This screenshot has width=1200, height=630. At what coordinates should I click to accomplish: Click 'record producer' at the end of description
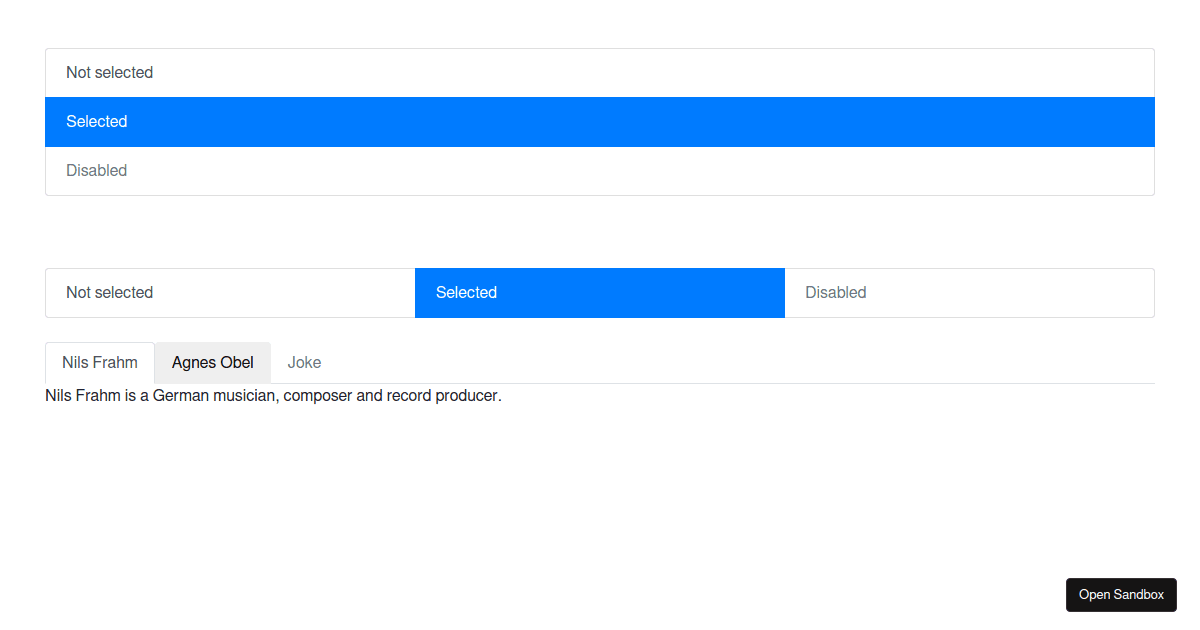(443, 396)
